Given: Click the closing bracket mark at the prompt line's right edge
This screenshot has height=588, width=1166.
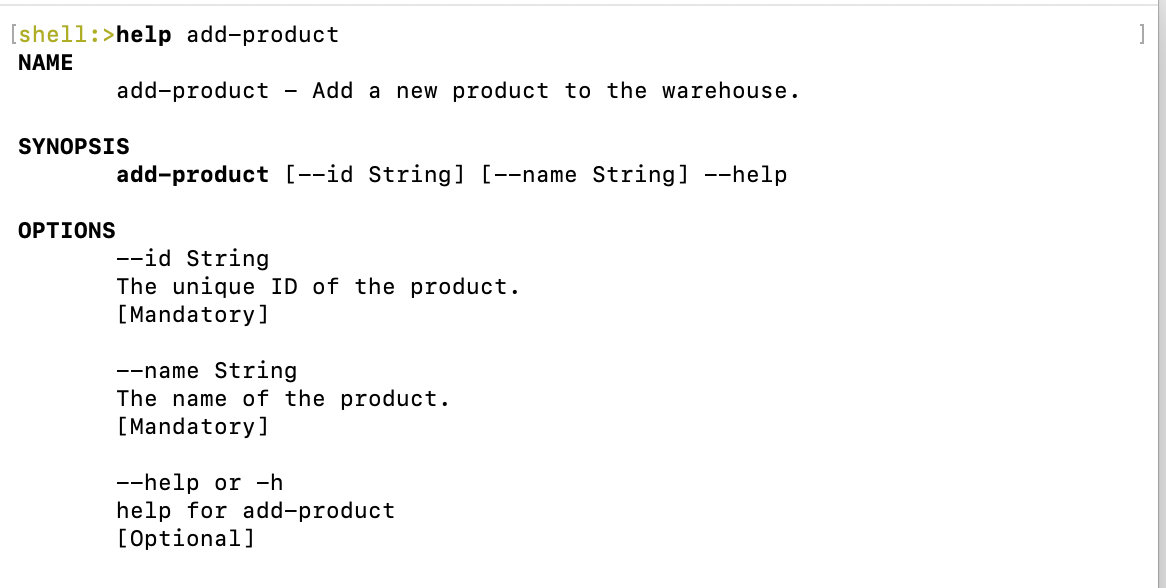Looking at the screenshot, I should click(x=1142, y=35).
